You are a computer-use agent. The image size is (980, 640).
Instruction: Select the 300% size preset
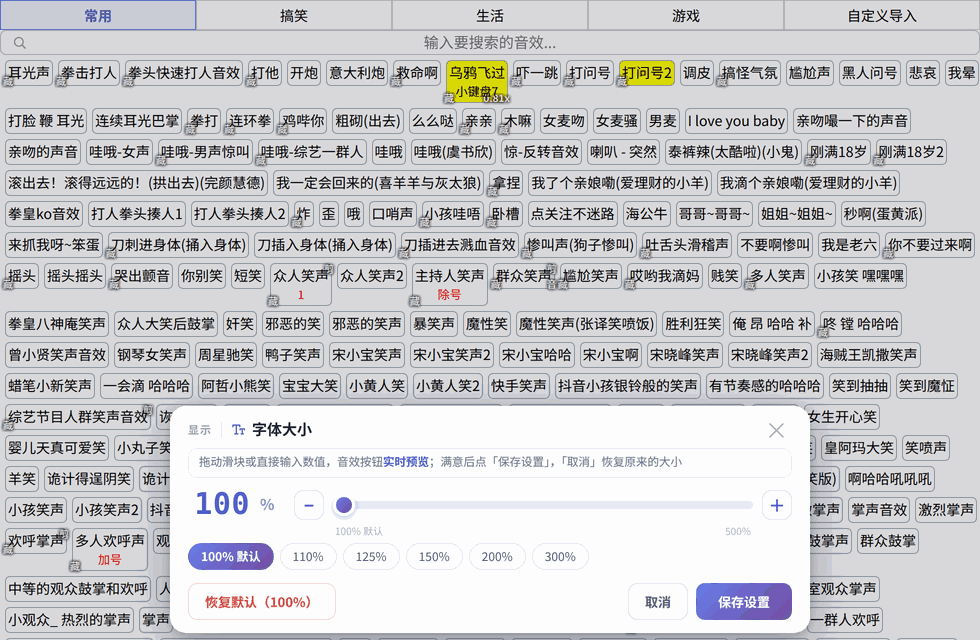click(x=560, y=556)
